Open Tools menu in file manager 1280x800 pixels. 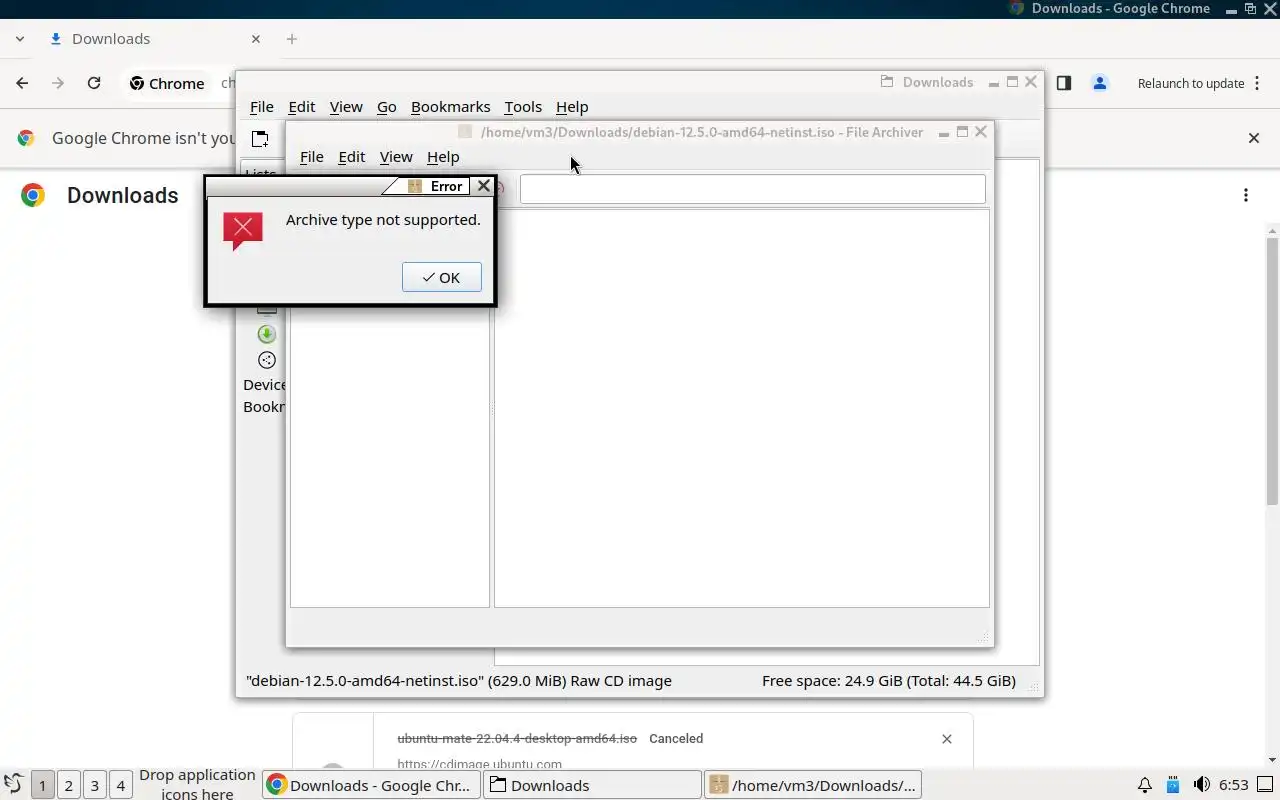523,107
